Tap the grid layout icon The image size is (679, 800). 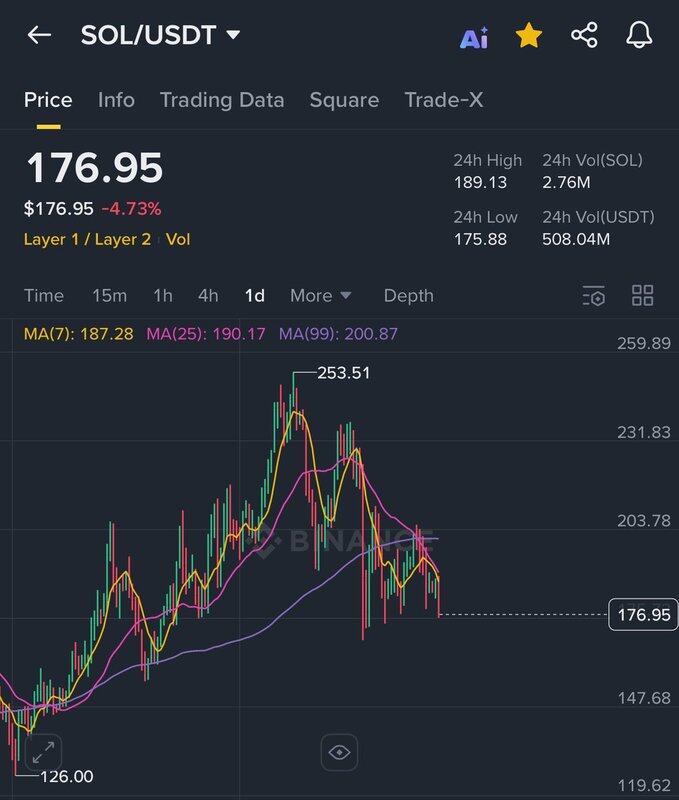643,296
